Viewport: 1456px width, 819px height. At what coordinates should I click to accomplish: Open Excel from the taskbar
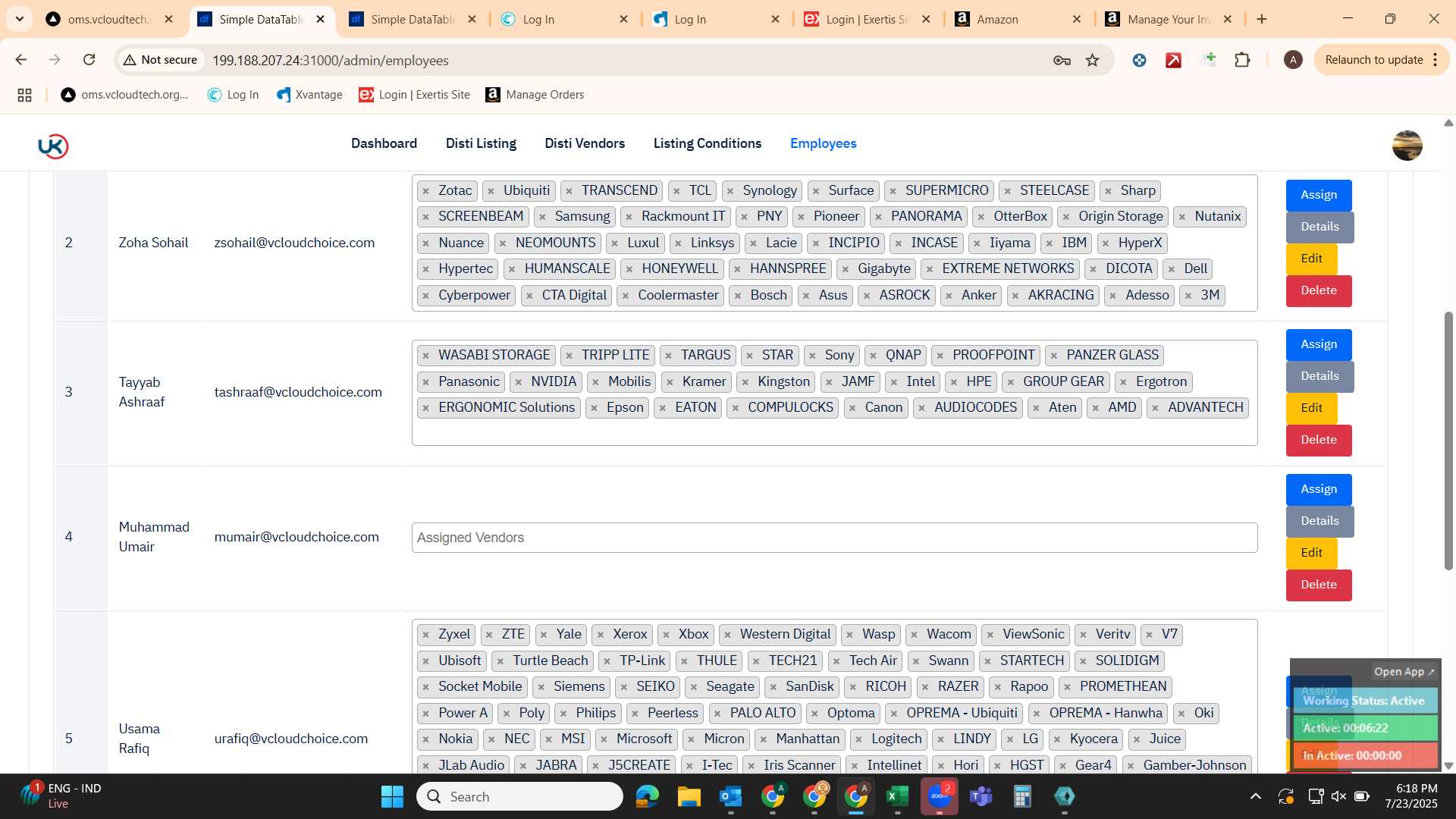897,796
